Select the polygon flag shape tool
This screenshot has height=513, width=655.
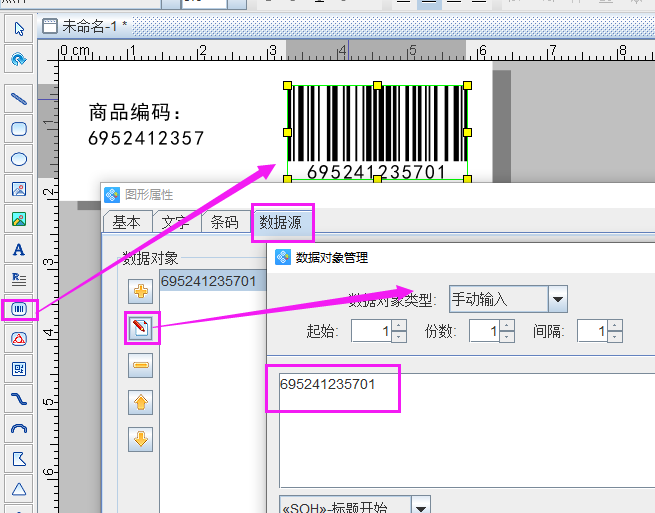pyautogui.click(x=19, y=459)
